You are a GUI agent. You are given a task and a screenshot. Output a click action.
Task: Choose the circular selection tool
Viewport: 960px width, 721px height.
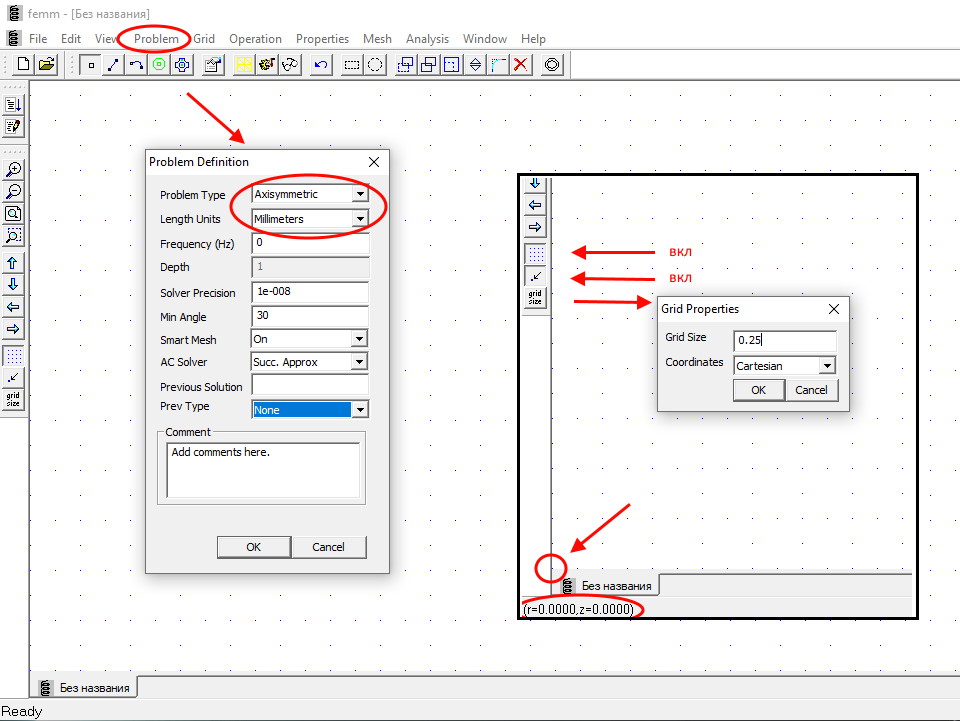pyautogui.click(x=375, y=65)
